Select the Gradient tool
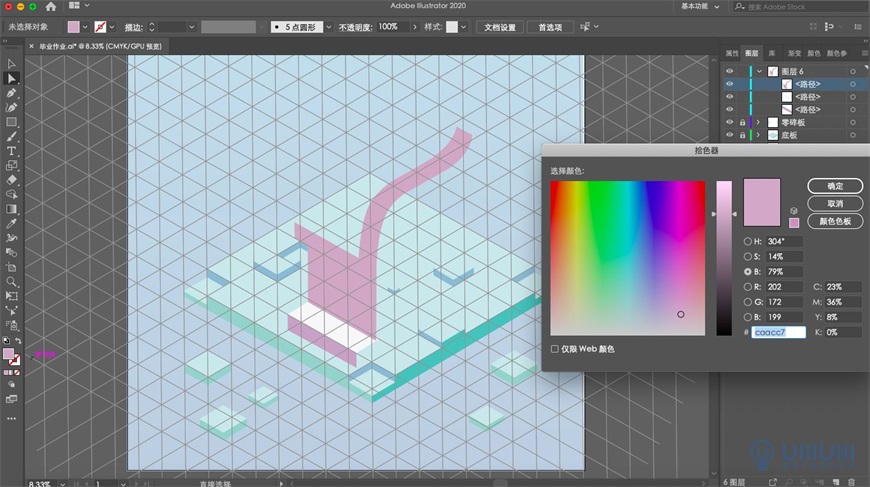 tap(11, 209)
